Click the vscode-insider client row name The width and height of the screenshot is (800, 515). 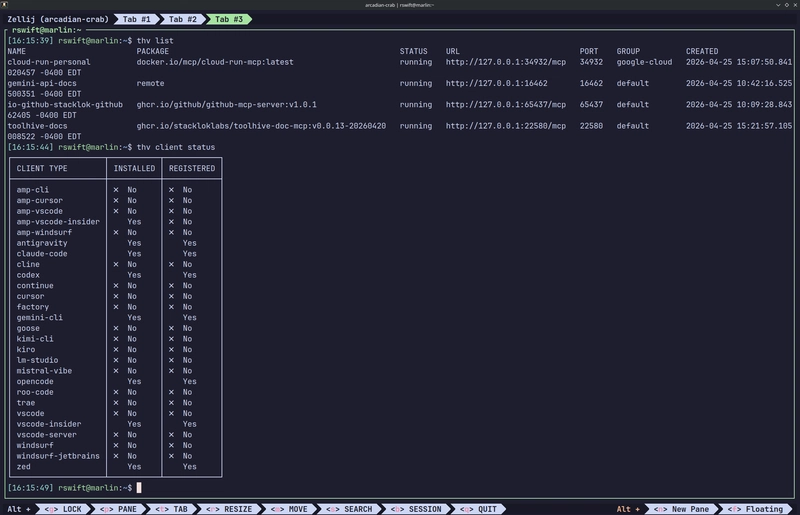click(49, 424)
